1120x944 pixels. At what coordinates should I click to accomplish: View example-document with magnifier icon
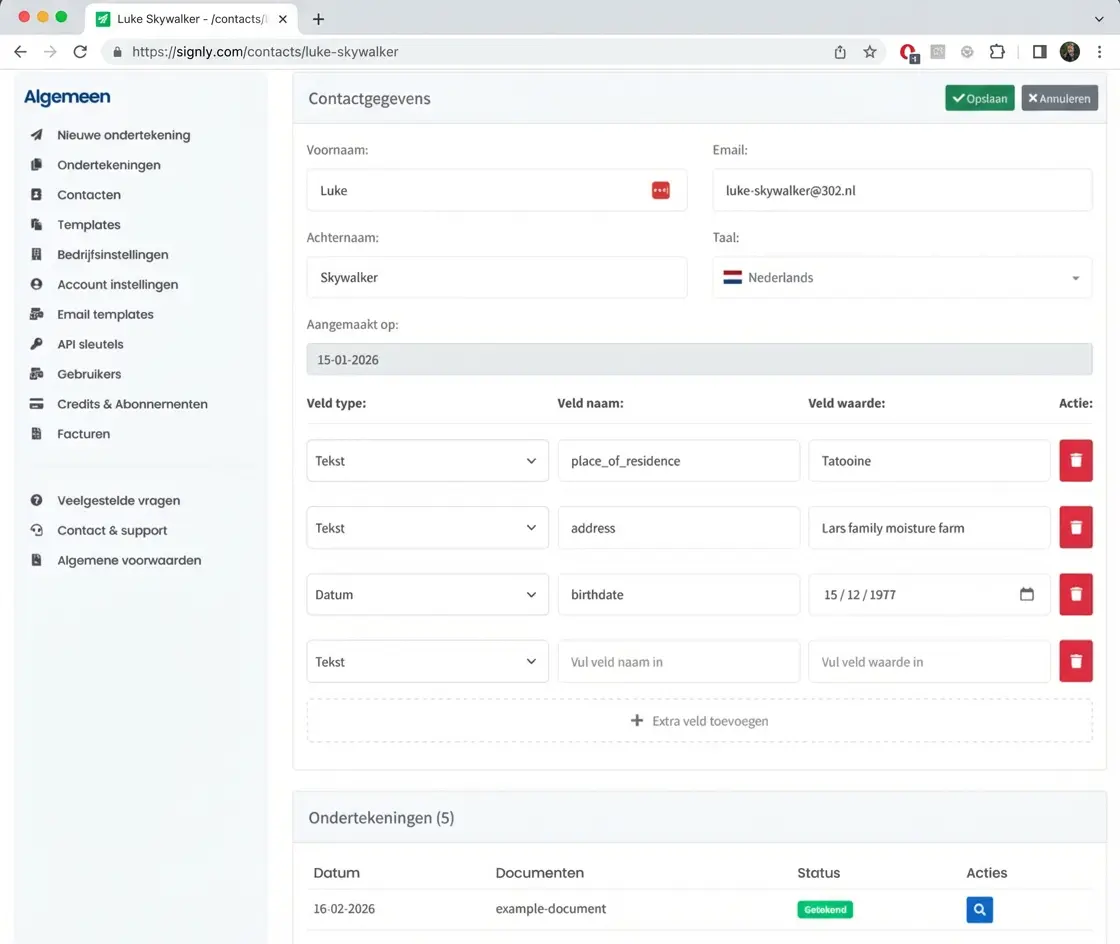pyautogui.click(x=979, y=909)
